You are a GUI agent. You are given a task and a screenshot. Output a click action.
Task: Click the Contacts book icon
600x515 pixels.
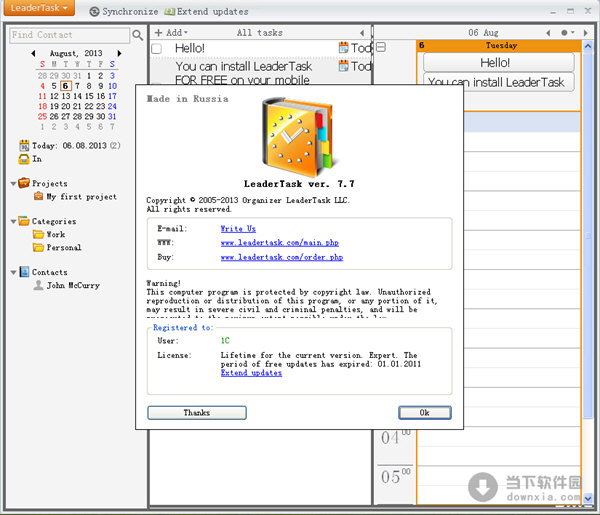(24, 272)
